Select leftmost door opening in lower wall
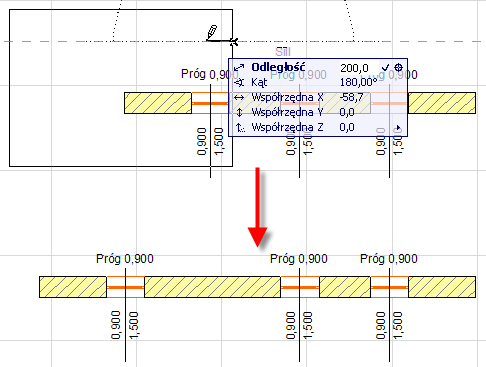The width and height of the screenshot is (486, 367). [x=125, y=287]
